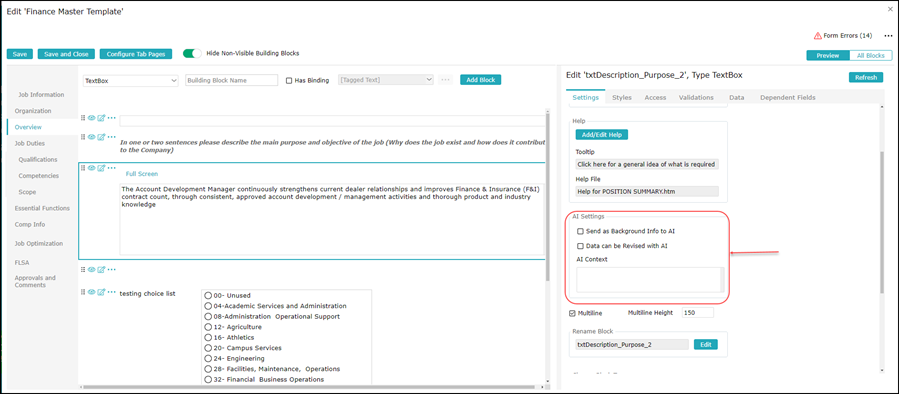The image size is (899, 394).
Task: Click edit icon on the italic instruction text block
Action: tap(101, 137)
